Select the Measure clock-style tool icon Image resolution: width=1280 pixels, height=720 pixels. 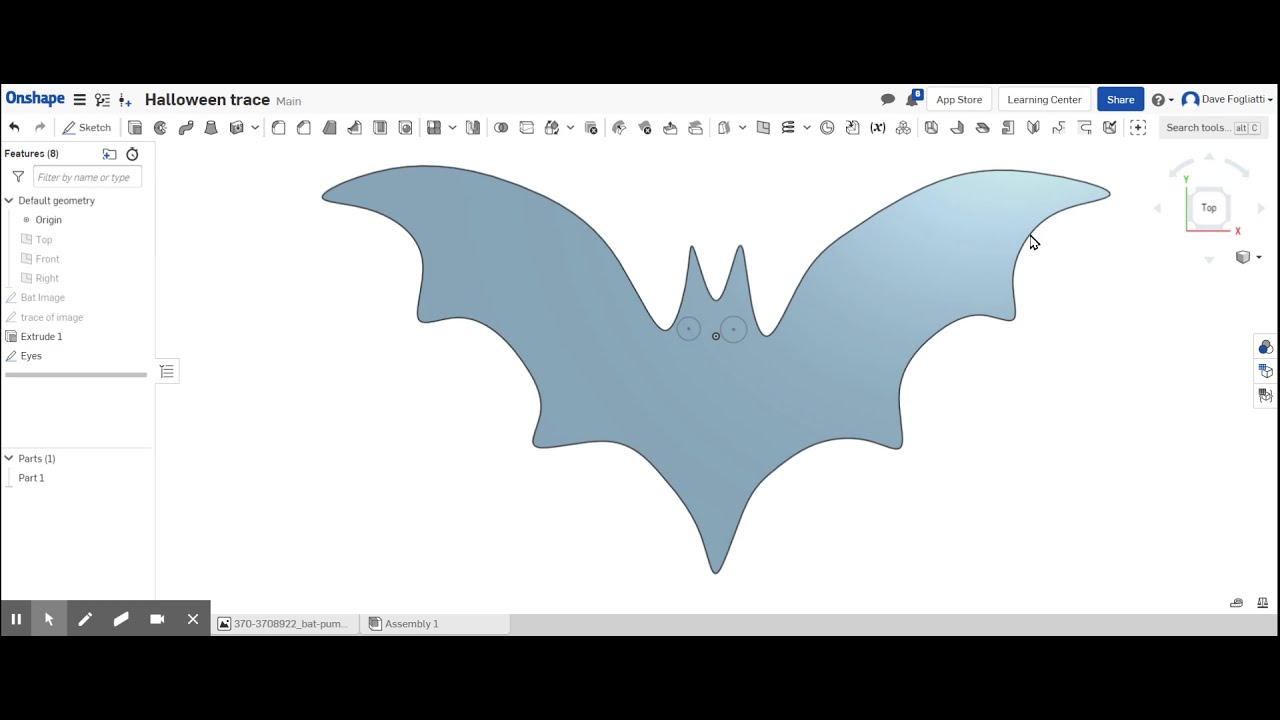[x=827, y=128]
